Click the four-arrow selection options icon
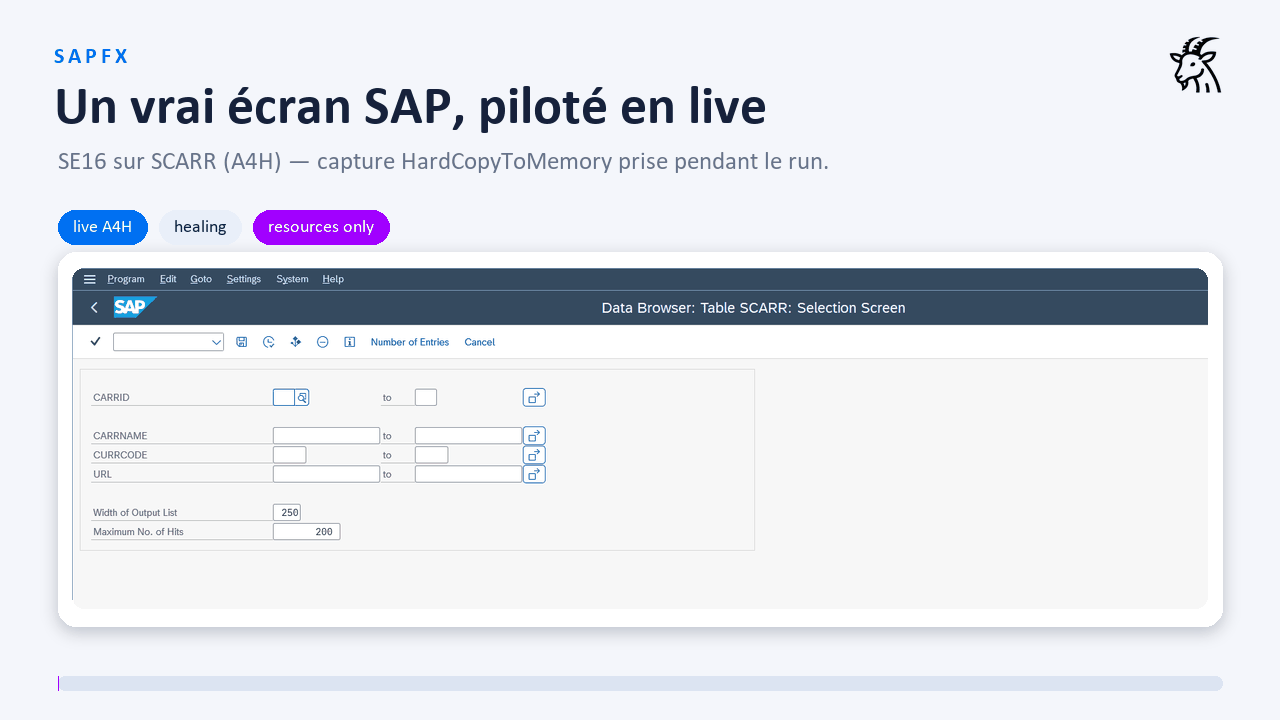The width and height of the screenshot is (1280, 720). [x=296, y=342]
